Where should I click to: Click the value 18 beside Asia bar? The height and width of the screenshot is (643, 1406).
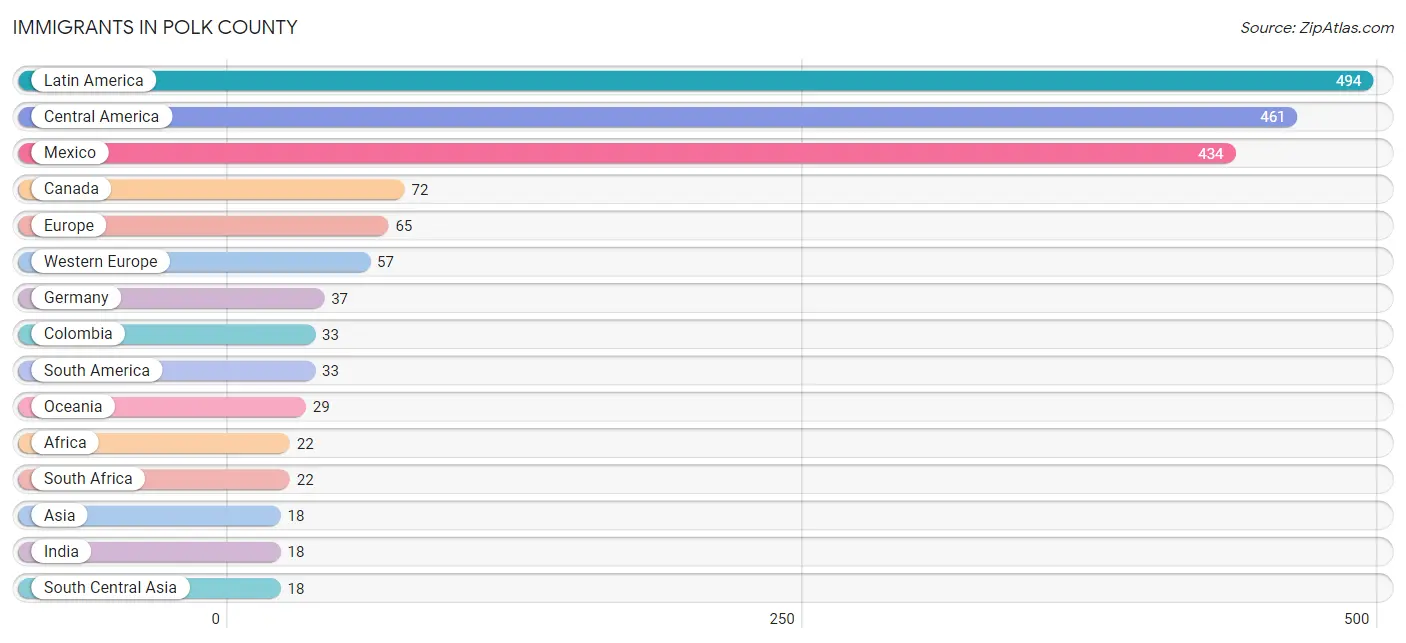pos(296,516)
